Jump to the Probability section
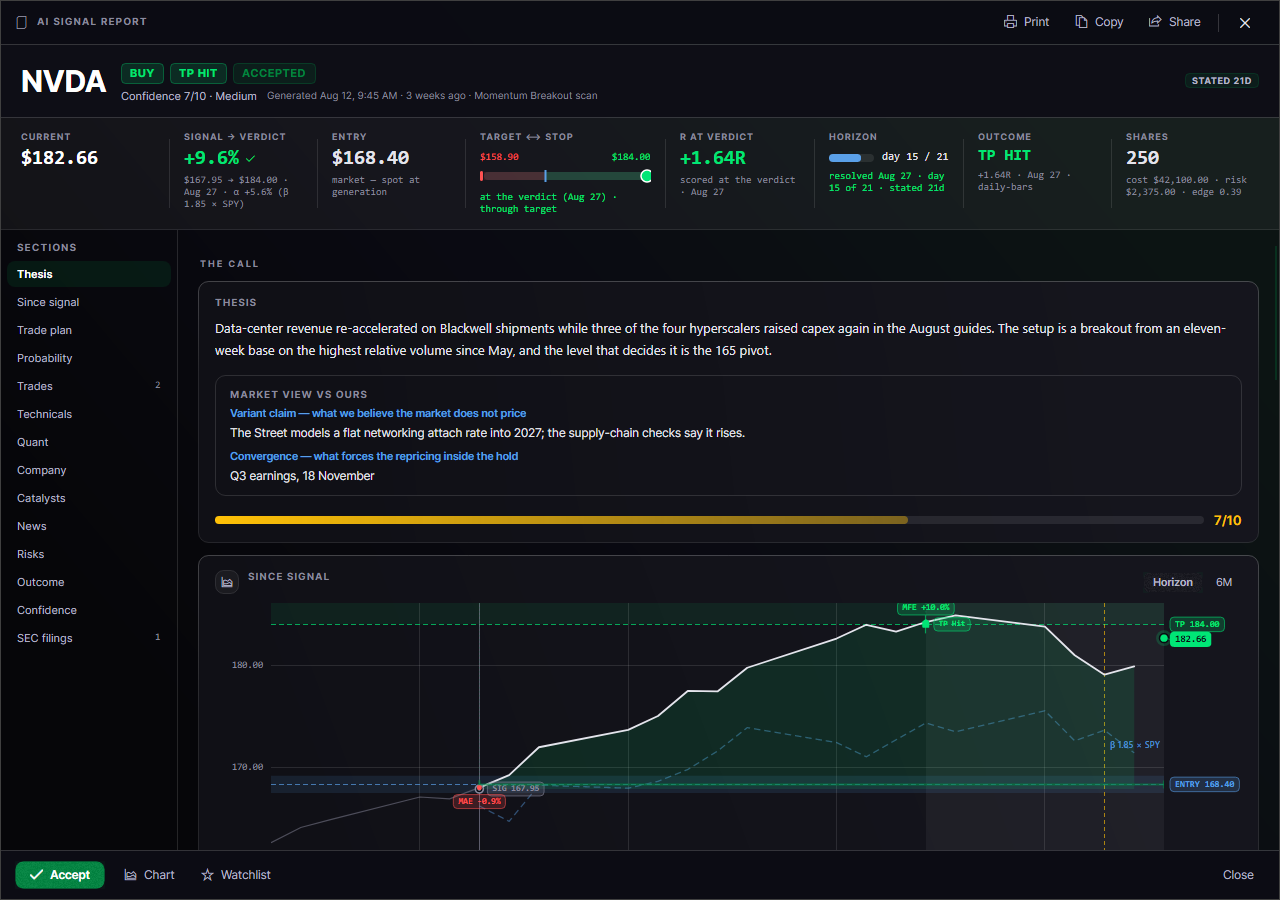The height and width of the screenshot is (900, 1280). (x=89, y=358)
